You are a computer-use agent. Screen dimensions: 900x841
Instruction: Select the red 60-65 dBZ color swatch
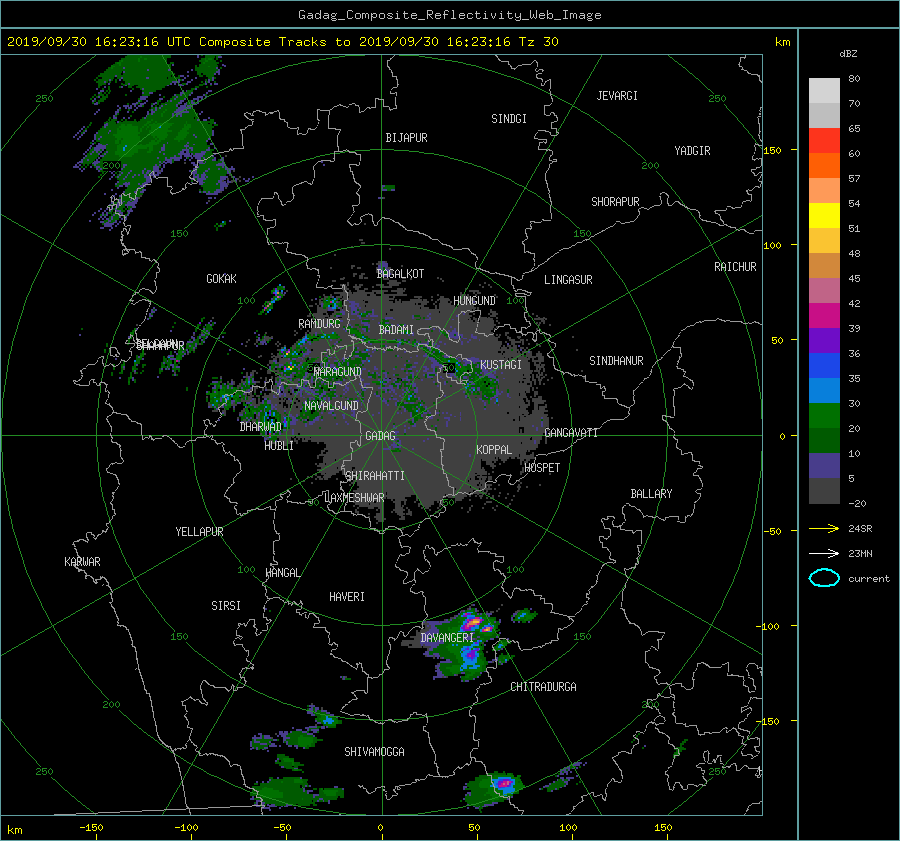[824, 141]
